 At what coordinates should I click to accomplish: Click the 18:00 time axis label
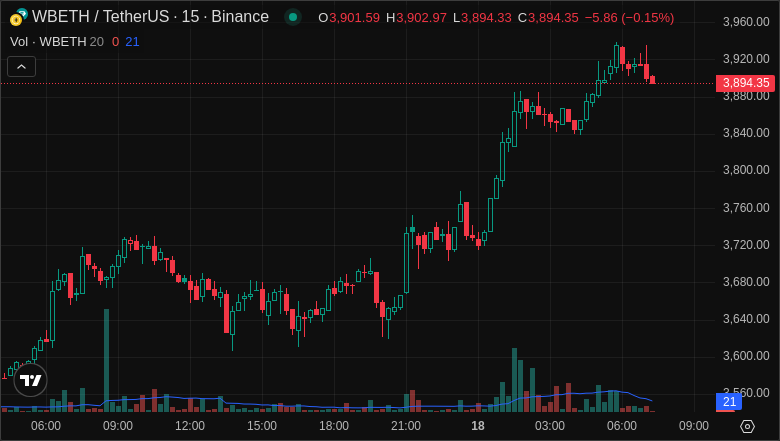pyautogui.click(x=334, y=426)
